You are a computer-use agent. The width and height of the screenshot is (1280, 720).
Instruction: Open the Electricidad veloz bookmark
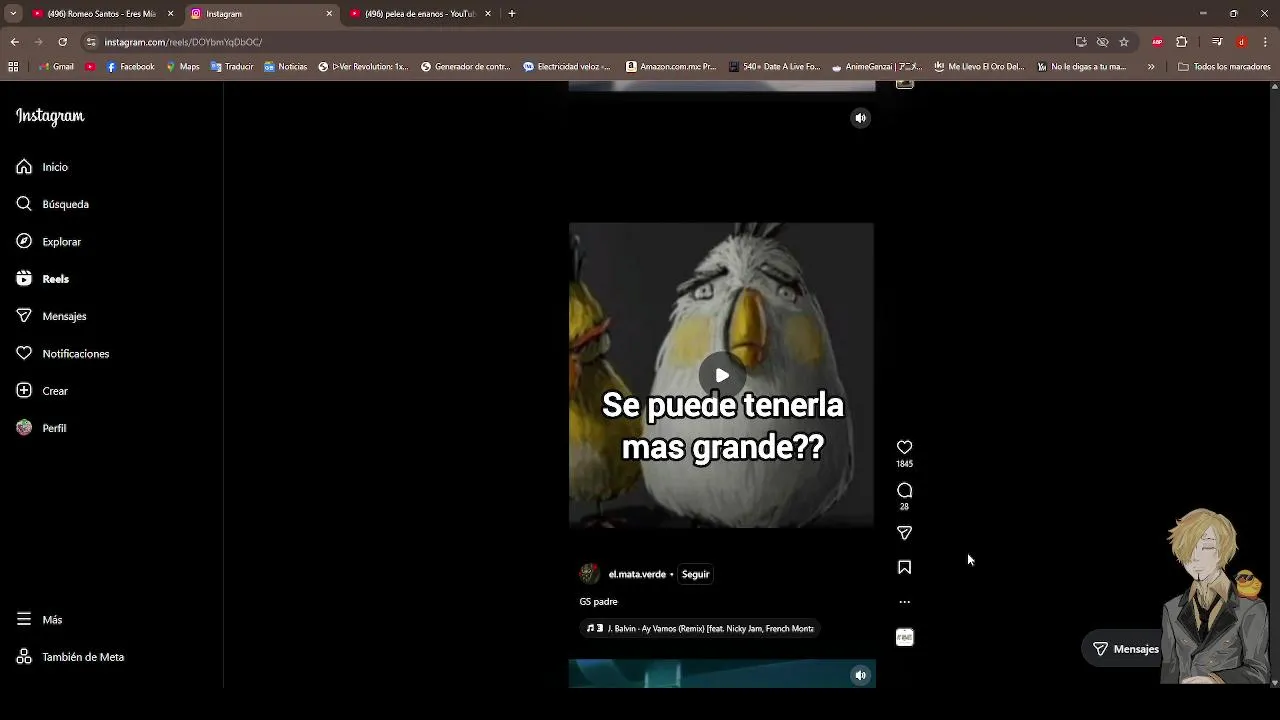566,67
